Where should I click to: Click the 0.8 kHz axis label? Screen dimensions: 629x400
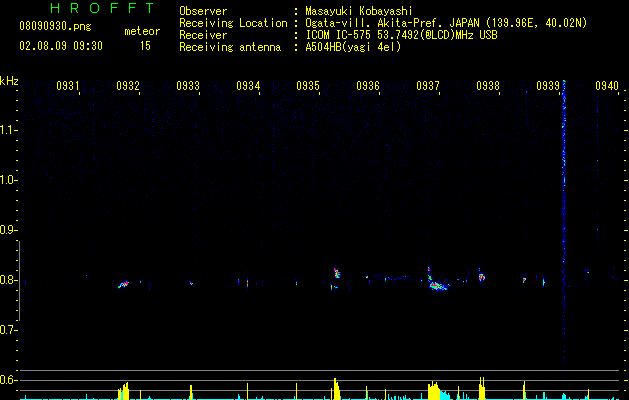tap(8, 280)
